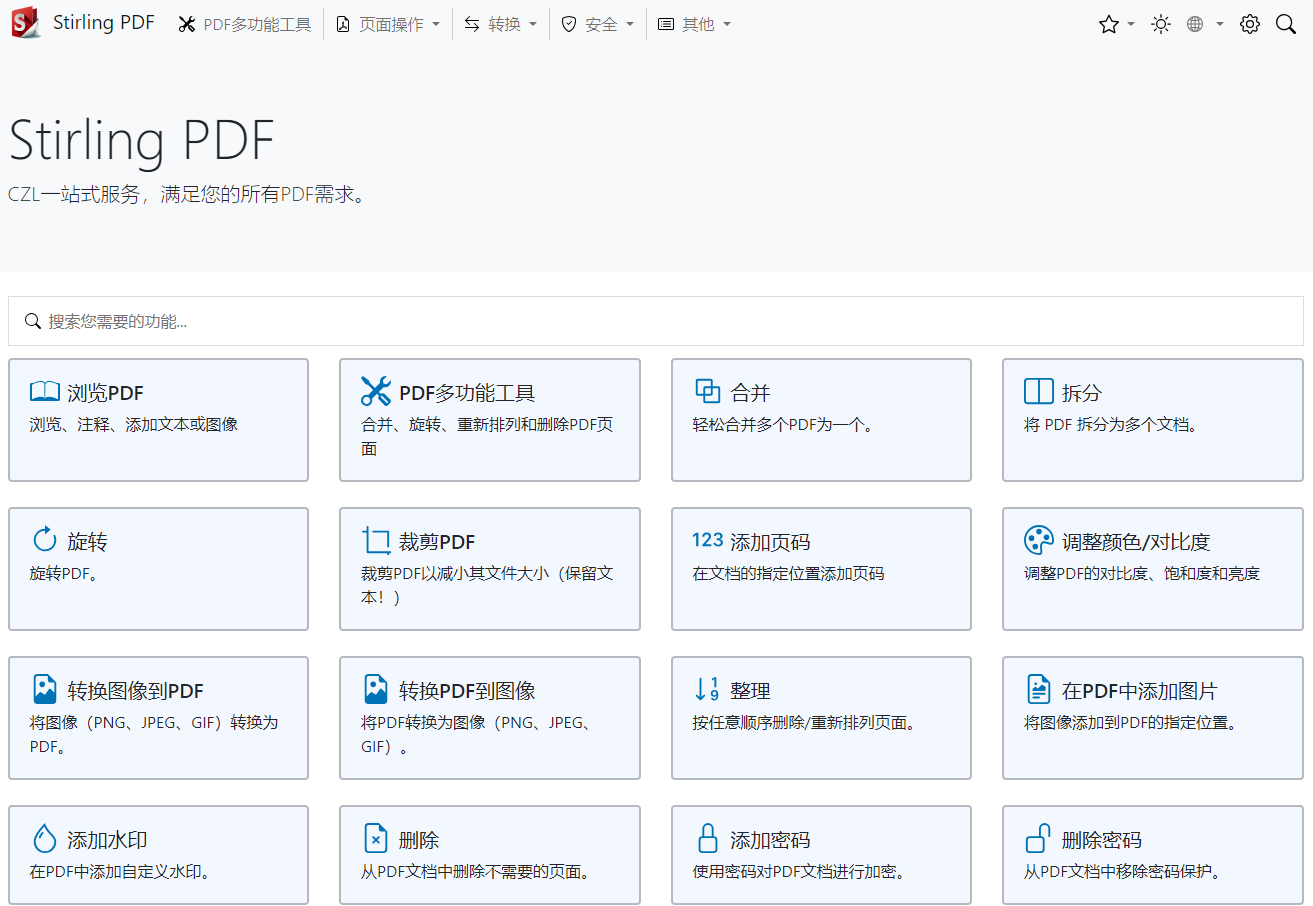The height and width of the screenshot is (906, 1313).
Task: Click the search magnifier icon in navbar
Action: 1286,24
